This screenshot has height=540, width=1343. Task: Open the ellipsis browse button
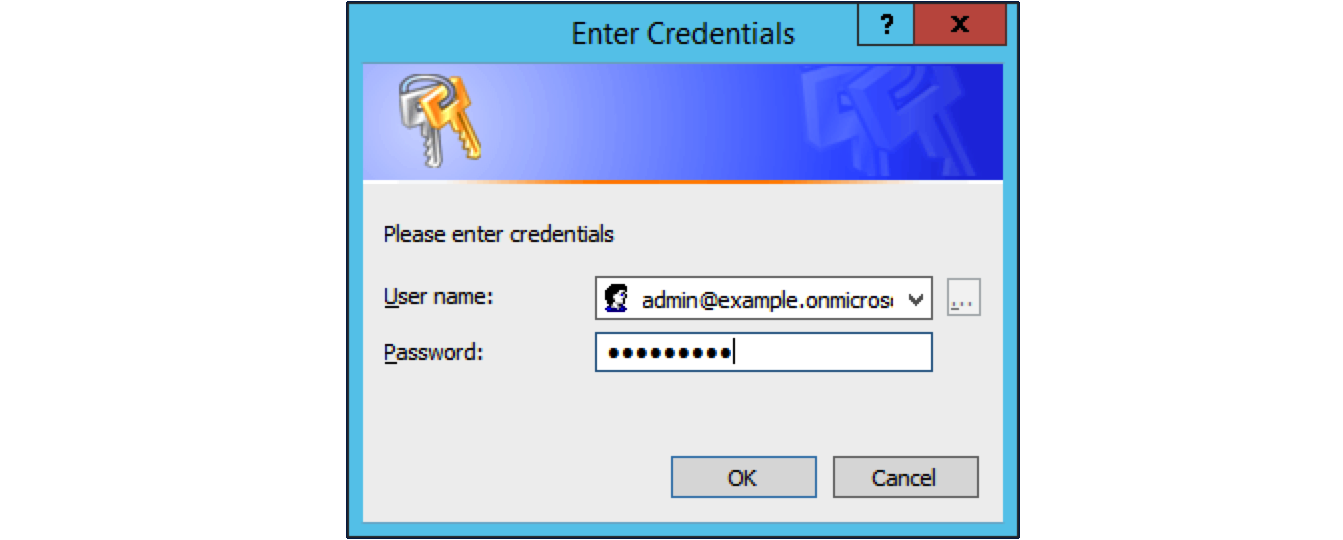964,298
